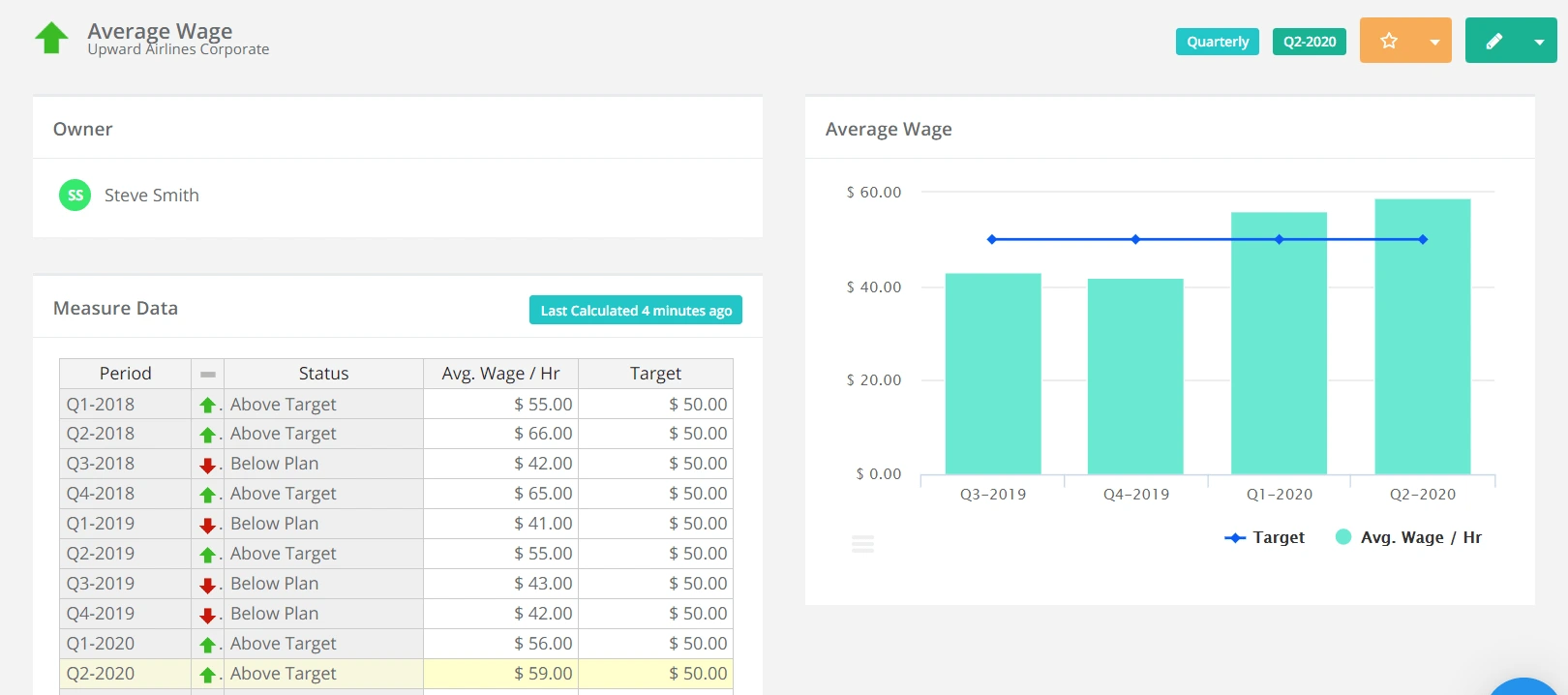Click the Period column header

[125, 374]
